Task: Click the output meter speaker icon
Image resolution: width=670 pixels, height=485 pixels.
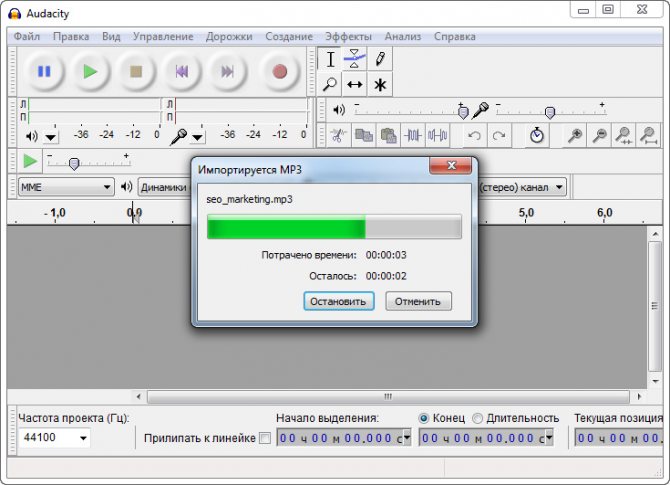Action: click(32, 136)
